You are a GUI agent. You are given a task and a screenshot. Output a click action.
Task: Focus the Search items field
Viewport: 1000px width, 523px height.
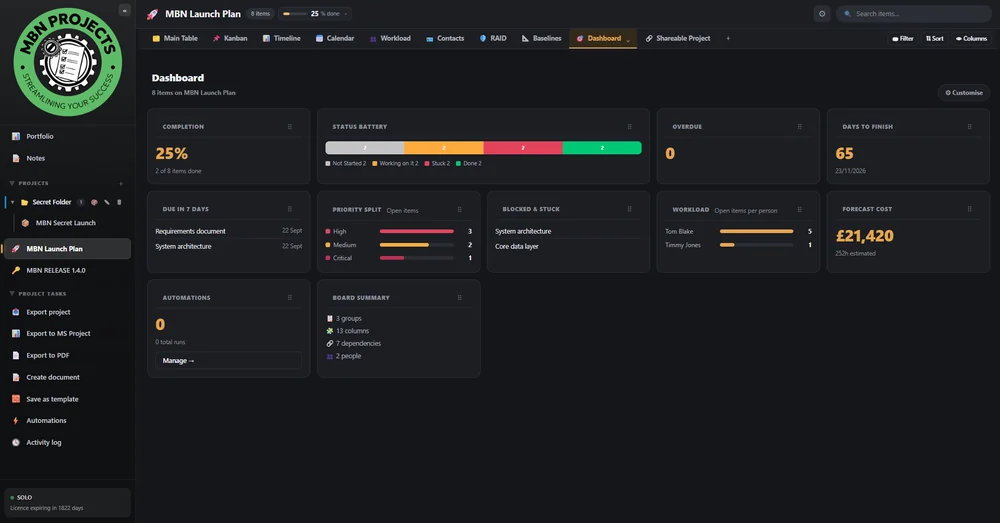(x=913, y=13)
